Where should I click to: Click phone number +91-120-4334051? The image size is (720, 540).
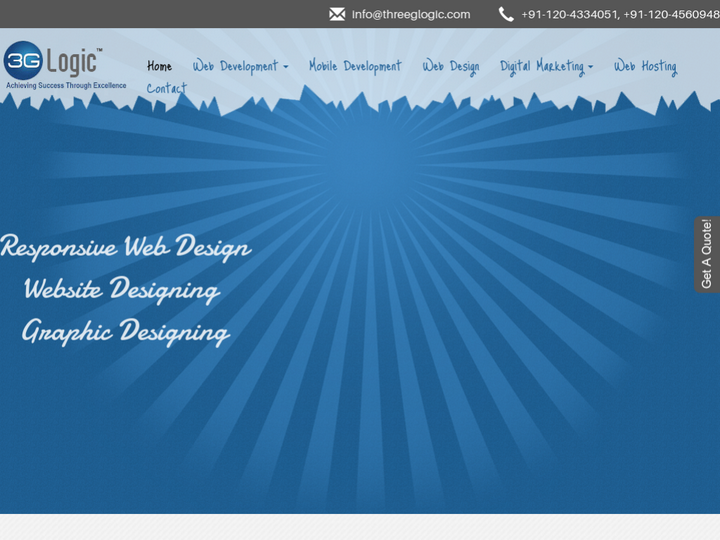click(569, 14)
